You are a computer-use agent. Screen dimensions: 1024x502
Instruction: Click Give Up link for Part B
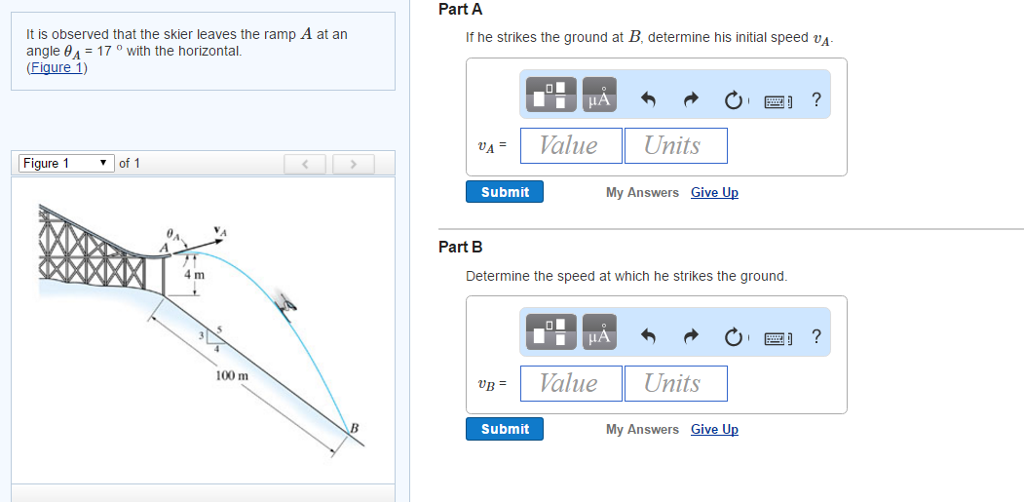pyautogui.click(x=714, y=430)
